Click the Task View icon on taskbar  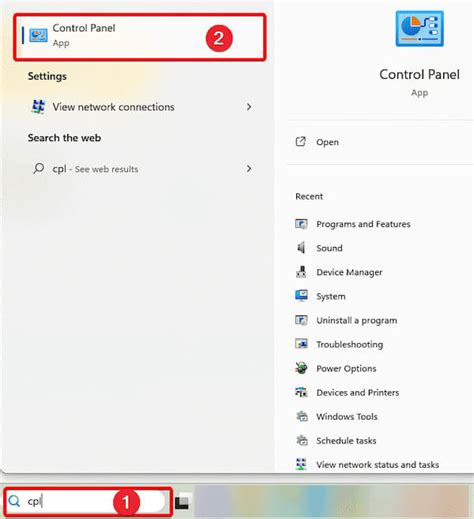[x=182, y=502]
